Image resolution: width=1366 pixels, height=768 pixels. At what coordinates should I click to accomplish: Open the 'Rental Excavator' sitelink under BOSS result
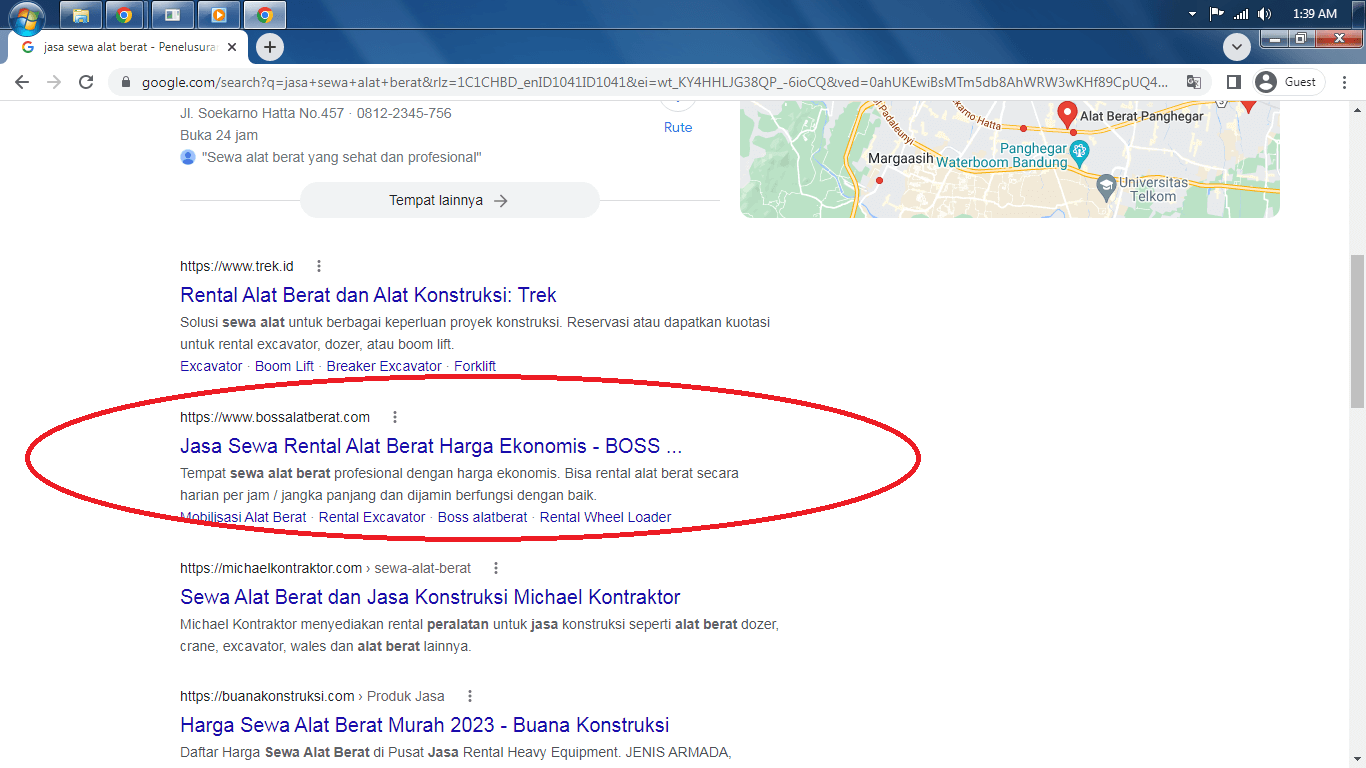tap(372, 517)
